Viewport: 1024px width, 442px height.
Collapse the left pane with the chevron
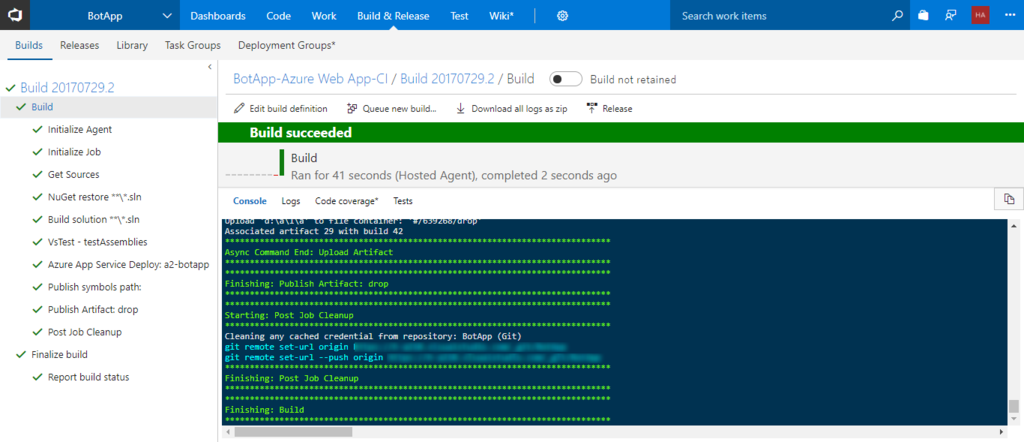point(210,67)
